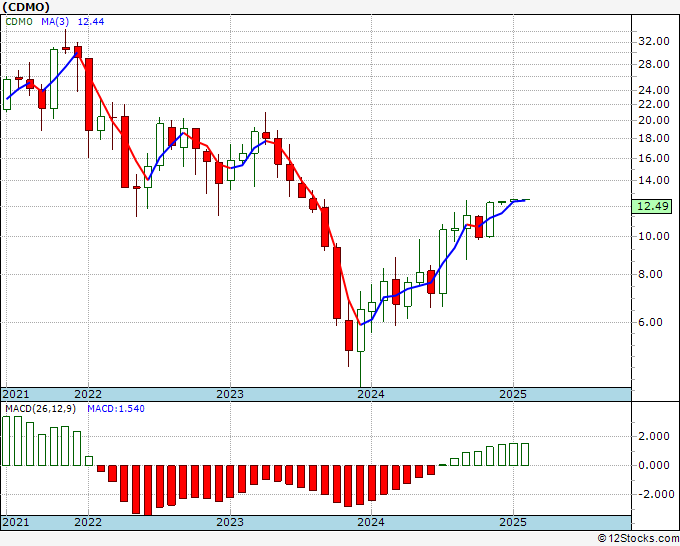
Task: Click the 20.00 price axis label
Action: (x=654, y=120)
